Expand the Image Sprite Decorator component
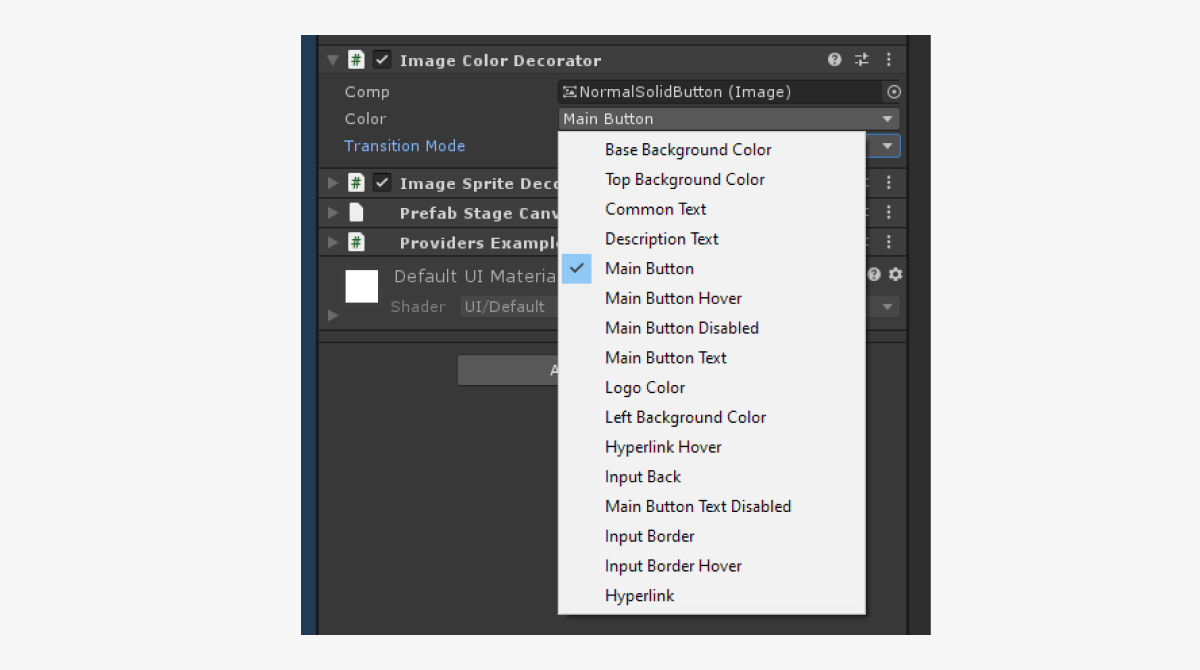This screenshot has width=1200, height=670. click(333, 183)
